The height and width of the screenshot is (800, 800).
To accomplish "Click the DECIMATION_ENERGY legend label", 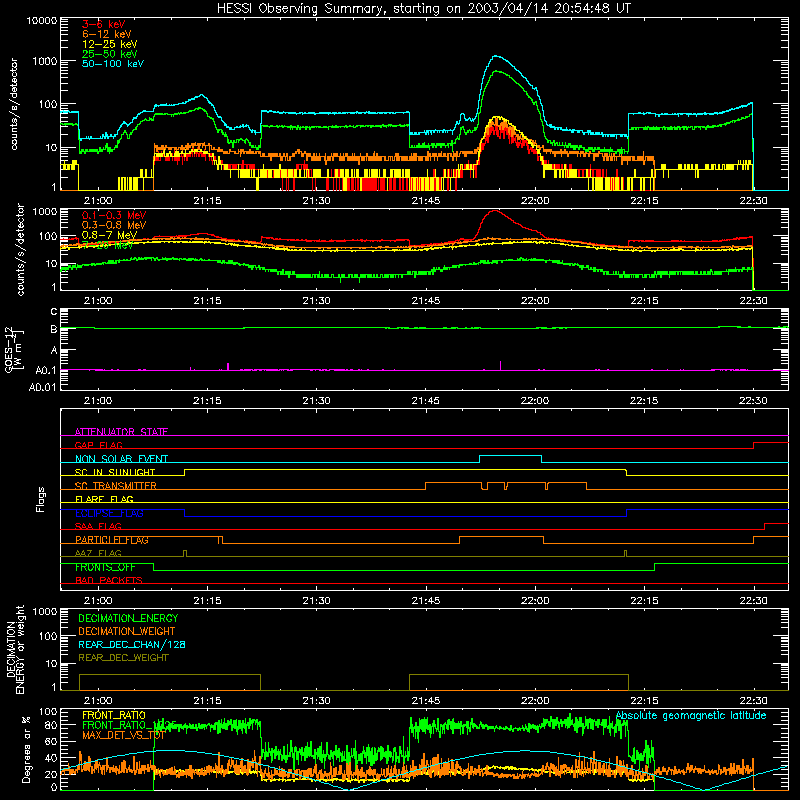I will 128,618.
